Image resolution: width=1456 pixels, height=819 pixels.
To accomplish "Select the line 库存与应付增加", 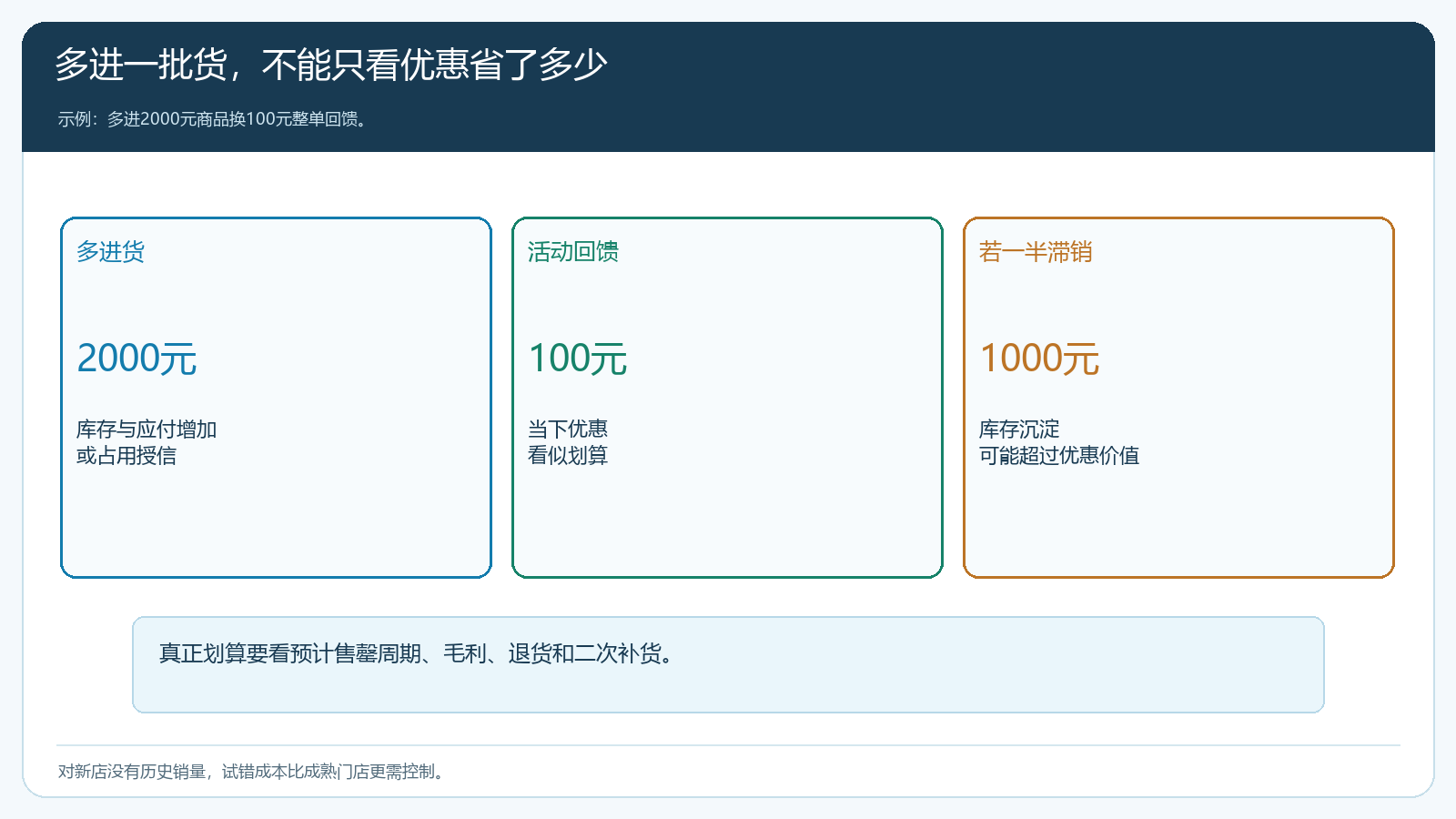I will point(146,429).
